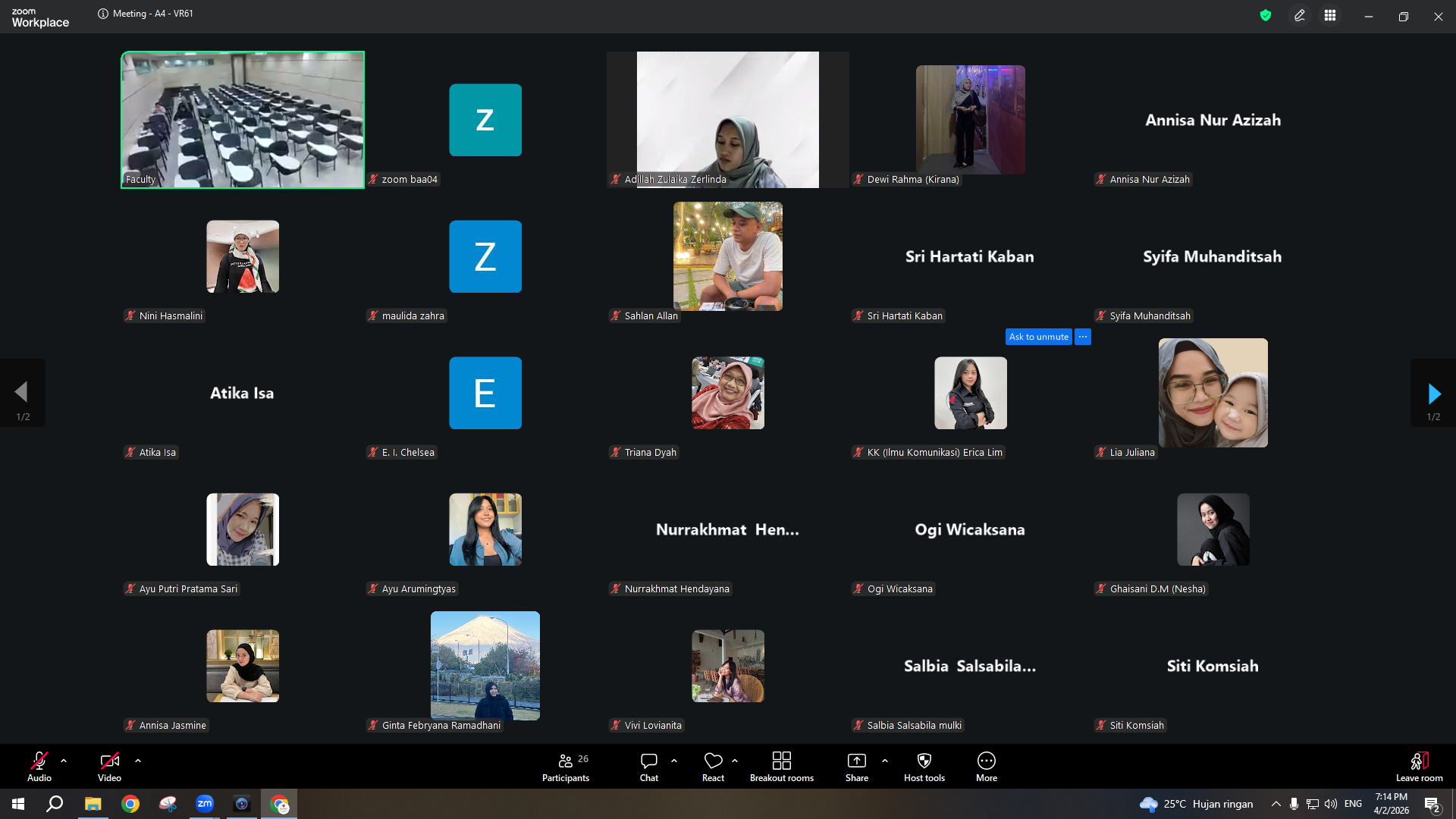Image resolution: width=1456 pixels, height=819 pixels.
Task: Select Lia Juliana's profile picture
Action: [1213, 393]
